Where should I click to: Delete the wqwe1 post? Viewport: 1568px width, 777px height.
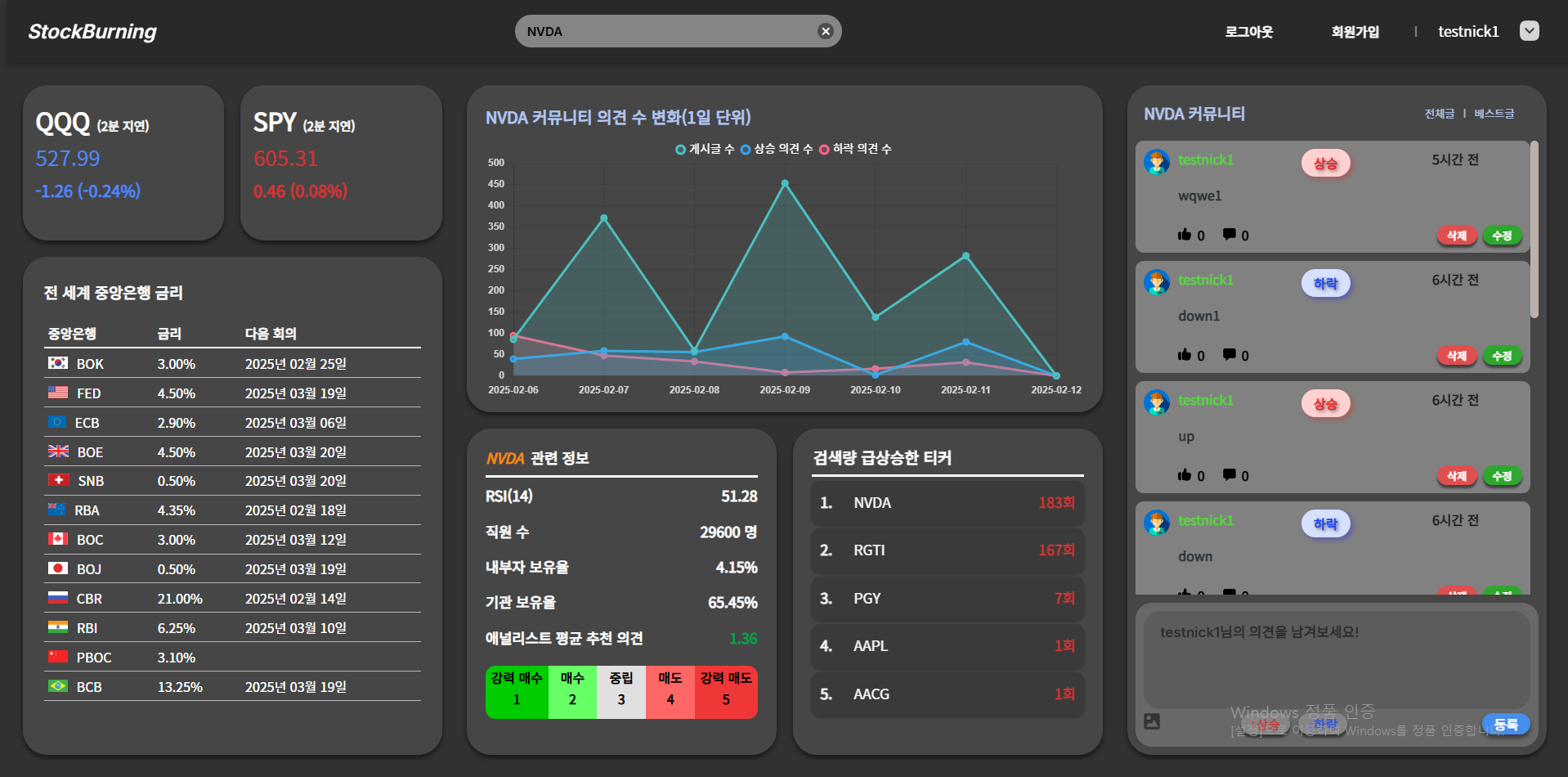[1457, 236]
